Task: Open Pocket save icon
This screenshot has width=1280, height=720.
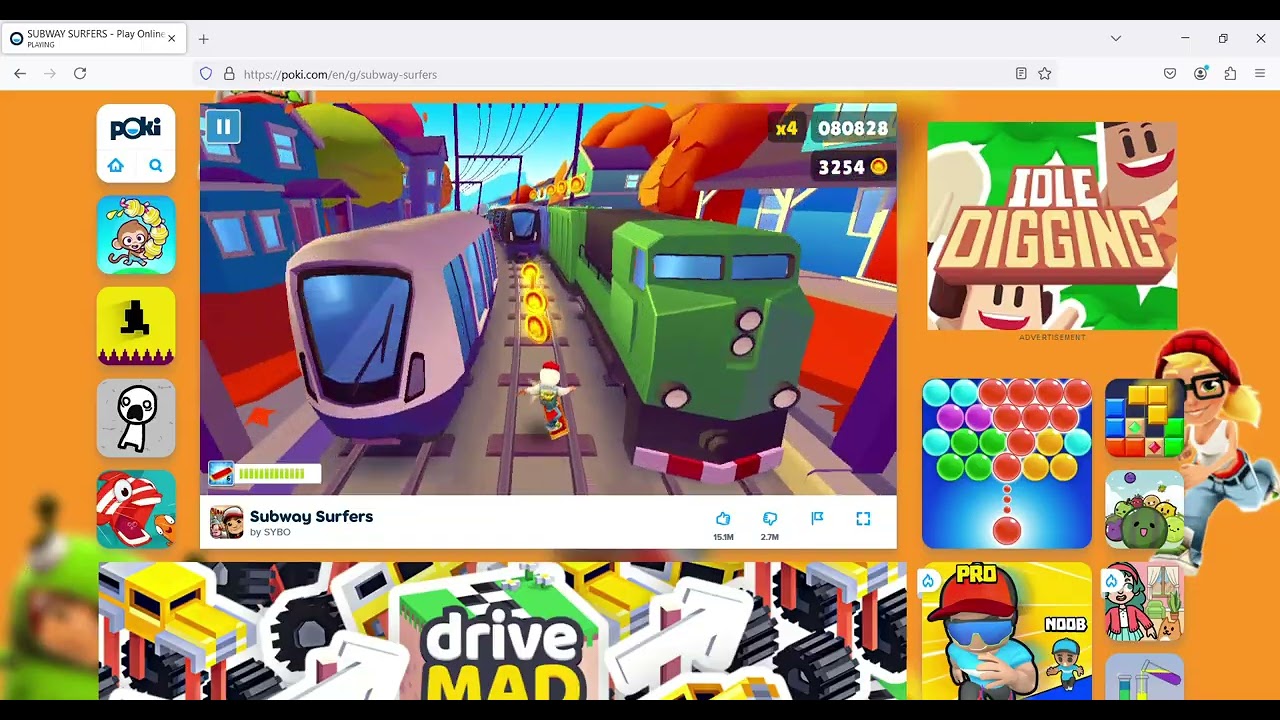Action: (1170, 74)
